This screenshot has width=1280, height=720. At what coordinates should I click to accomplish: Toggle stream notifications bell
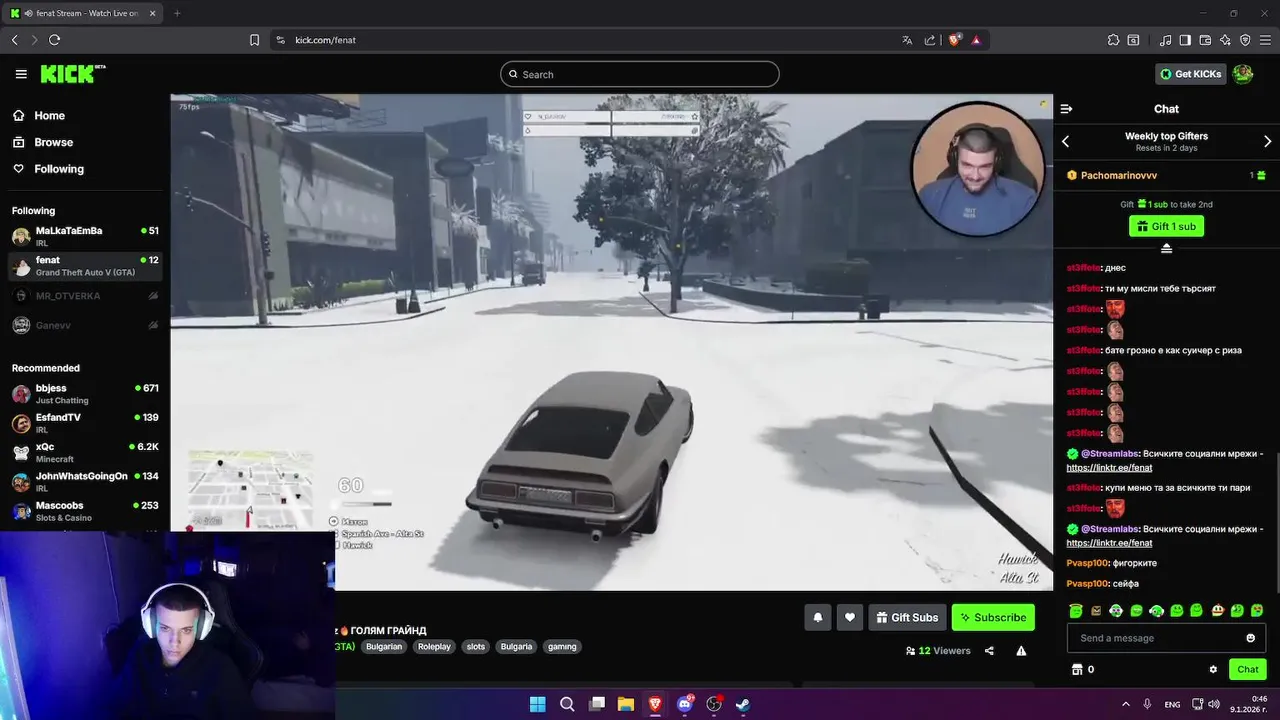[x=817, y=618]
